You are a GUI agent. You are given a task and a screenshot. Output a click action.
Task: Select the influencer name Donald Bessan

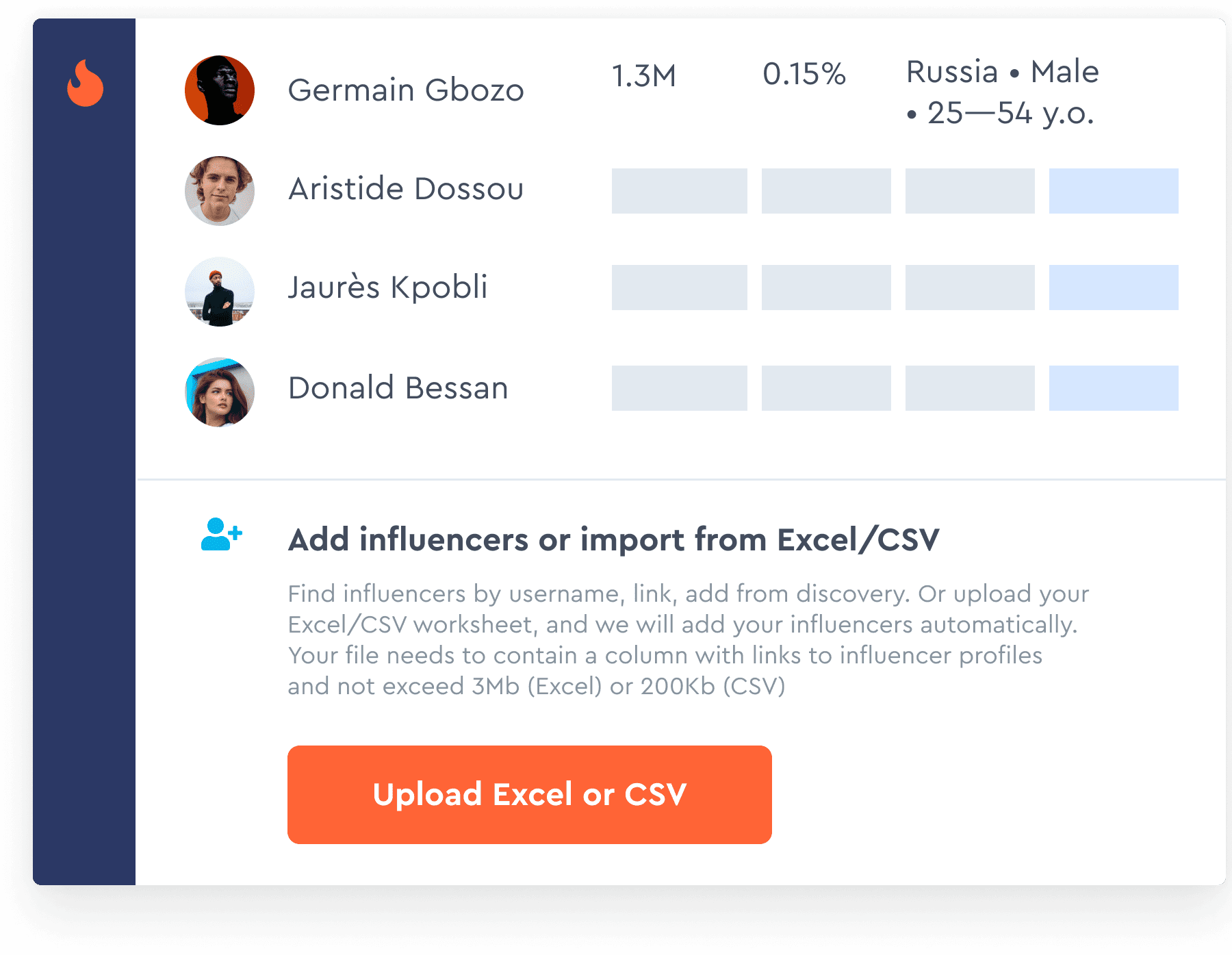397,388
